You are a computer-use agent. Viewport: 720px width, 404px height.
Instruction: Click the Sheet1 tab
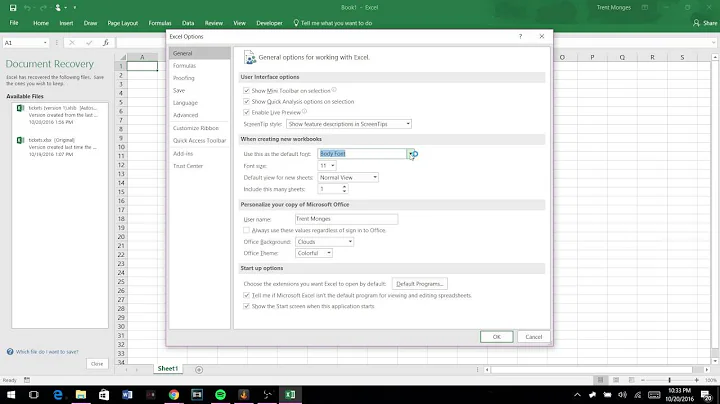pyautogui.click(x=168, y=369)
